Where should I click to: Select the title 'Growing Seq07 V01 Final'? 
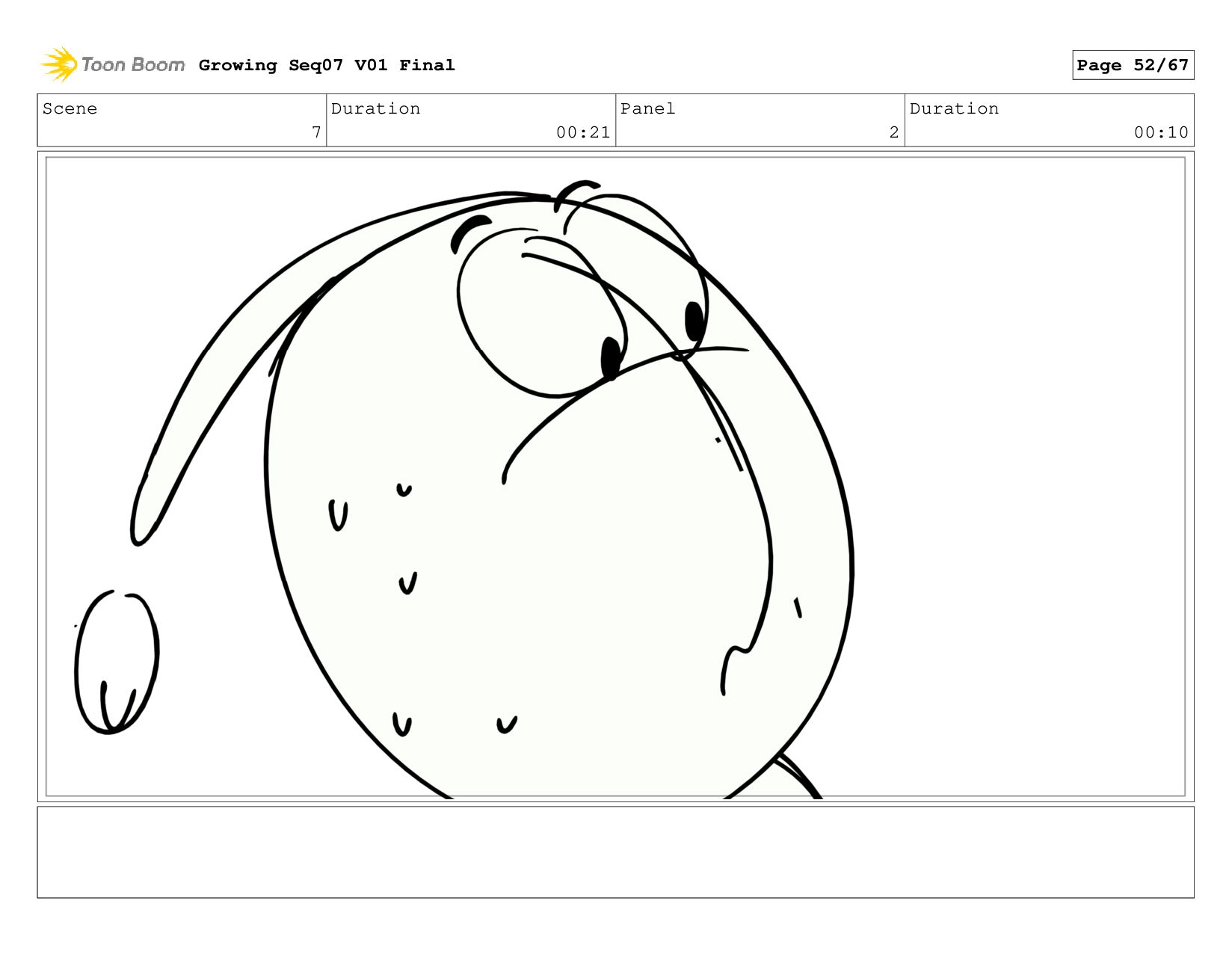pyautogui.click(x=327, y=65)
